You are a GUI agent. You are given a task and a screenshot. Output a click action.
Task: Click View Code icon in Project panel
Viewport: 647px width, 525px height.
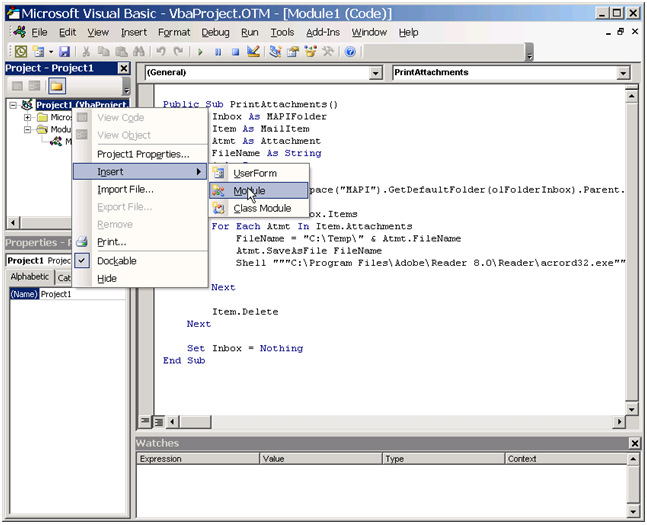[17, 86]
